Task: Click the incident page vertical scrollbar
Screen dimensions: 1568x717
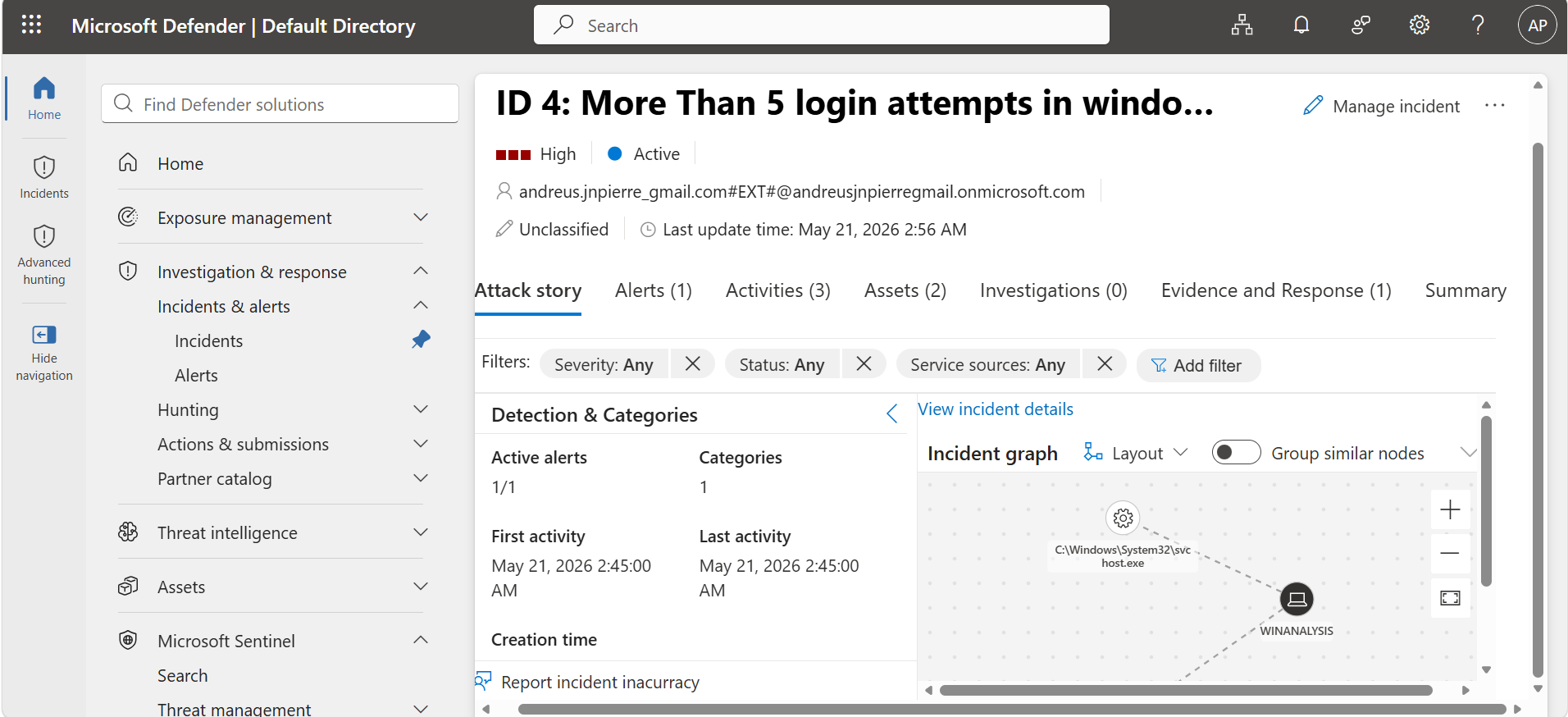Action: (1538, 410)
